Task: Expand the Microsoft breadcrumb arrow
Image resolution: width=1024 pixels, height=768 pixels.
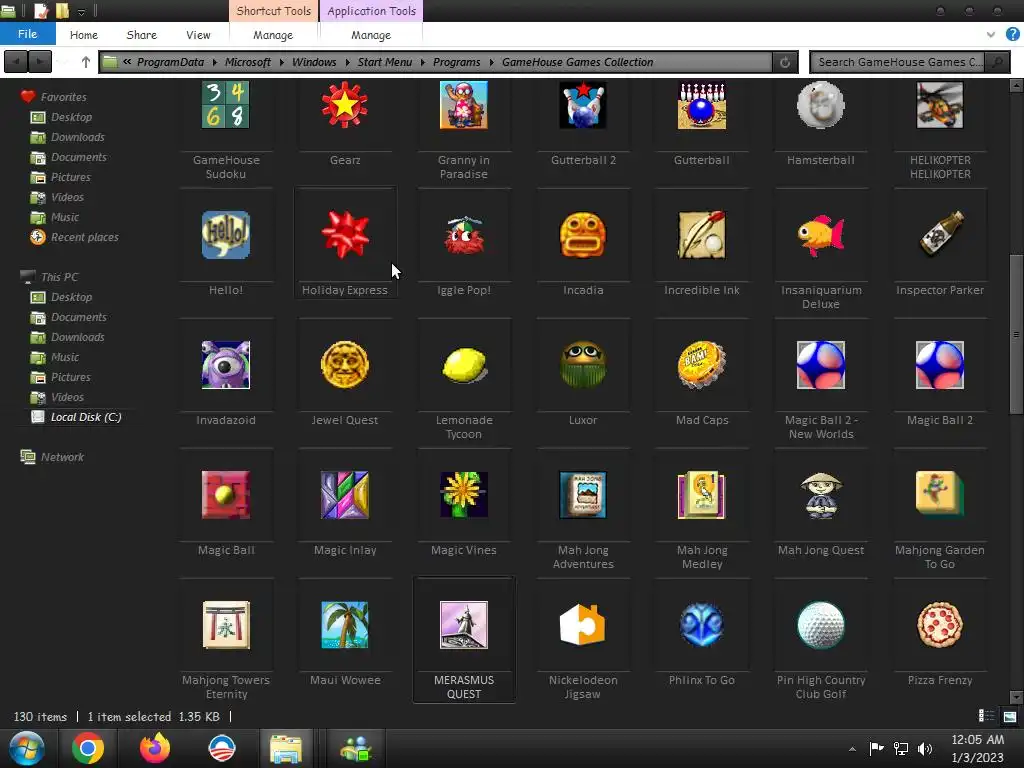Action: pyautogui.click(x=281, y=62)
